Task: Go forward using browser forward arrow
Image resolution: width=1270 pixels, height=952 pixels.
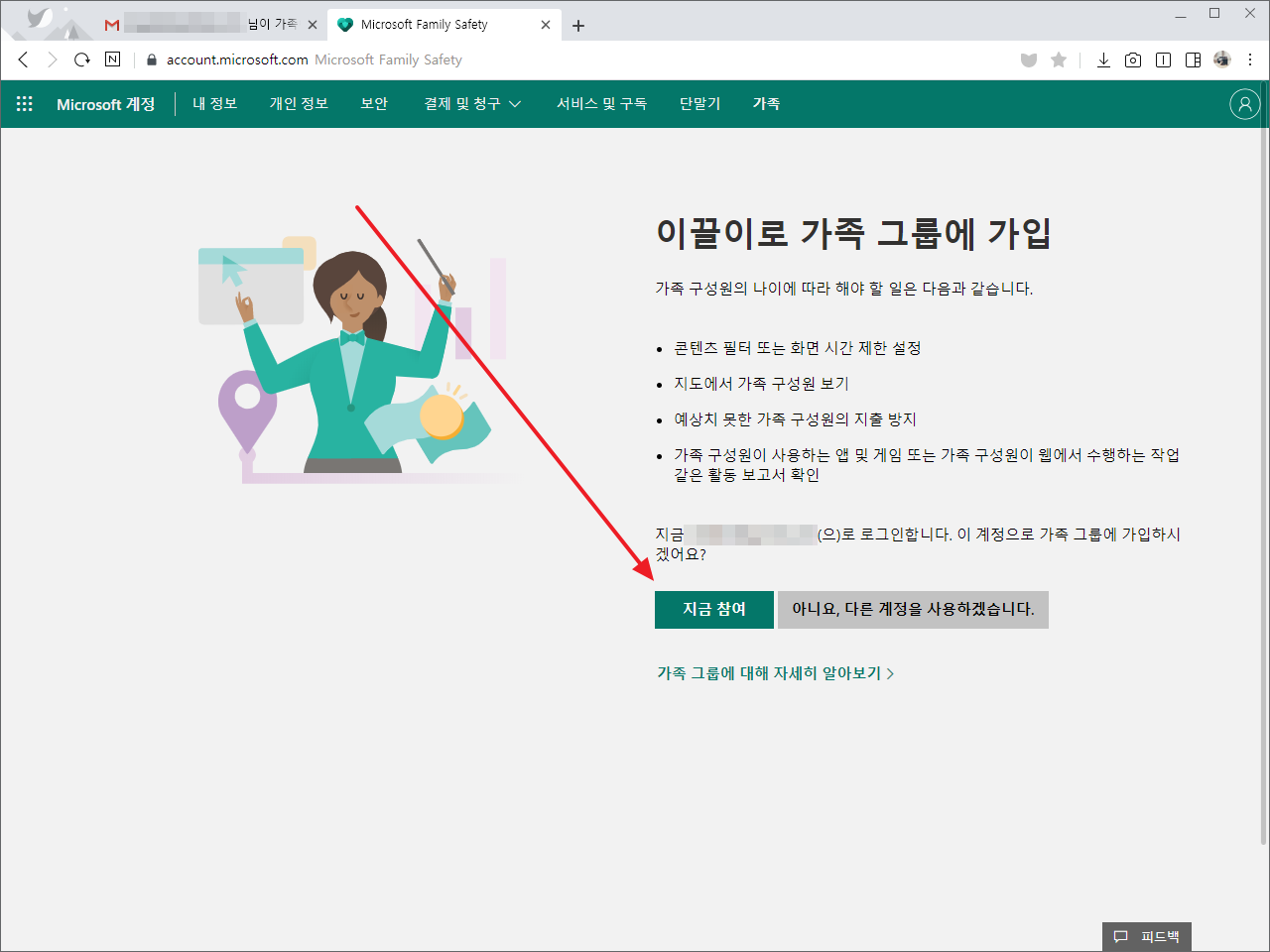Action: tap(53, 59)
